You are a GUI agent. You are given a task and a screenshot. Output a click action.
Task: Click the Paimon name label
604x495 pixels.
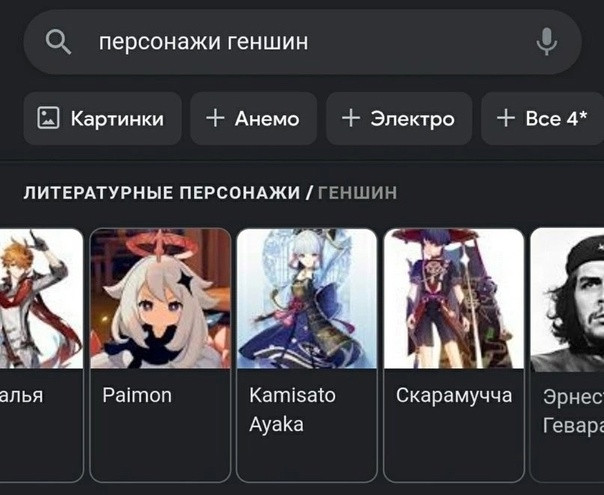[137, 396]
